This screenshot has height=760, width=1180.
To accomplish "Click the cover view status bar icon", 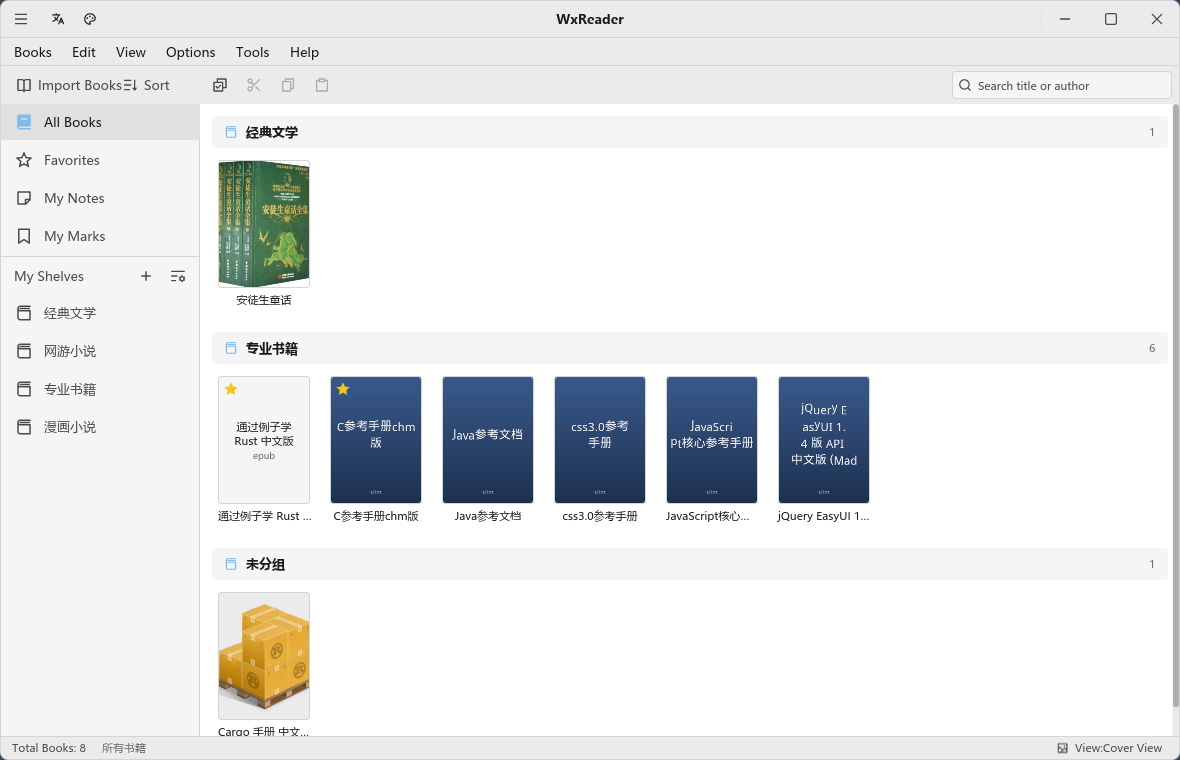I will pos(1063,748).
